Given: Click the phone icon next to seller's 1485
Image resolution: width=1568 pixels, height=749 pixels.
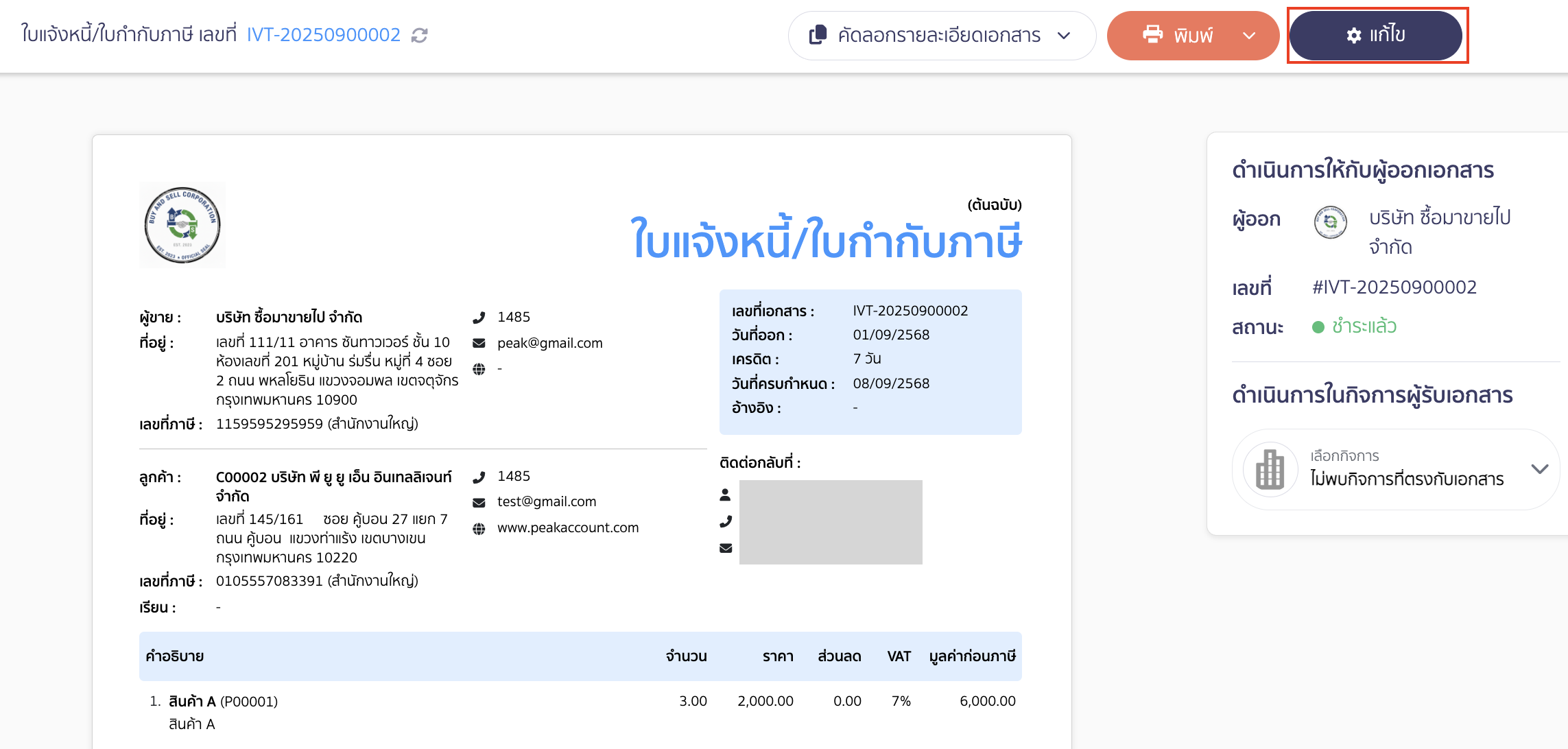Looking at the screenshot, I should click(x=479, y=317).
